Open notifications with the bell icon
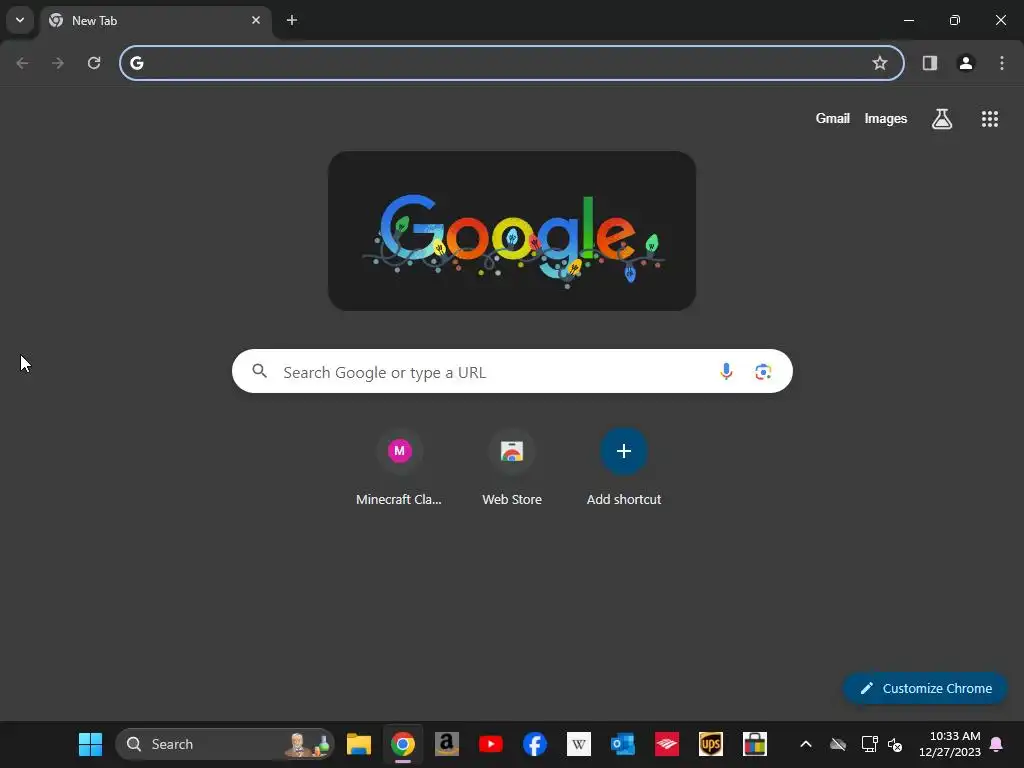 pyautogui.click(x=996, y=744)
